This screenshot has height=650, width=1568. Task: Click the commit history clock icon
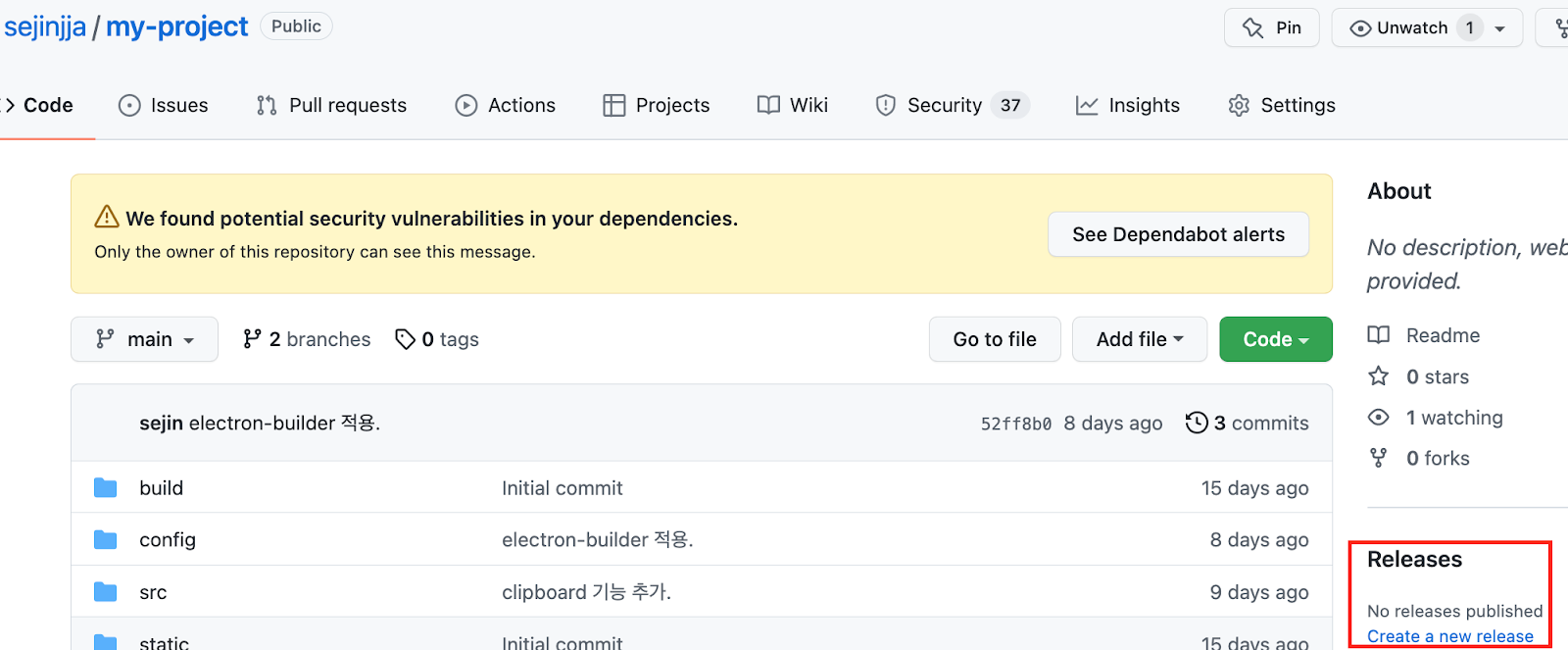click(1197, 423)
